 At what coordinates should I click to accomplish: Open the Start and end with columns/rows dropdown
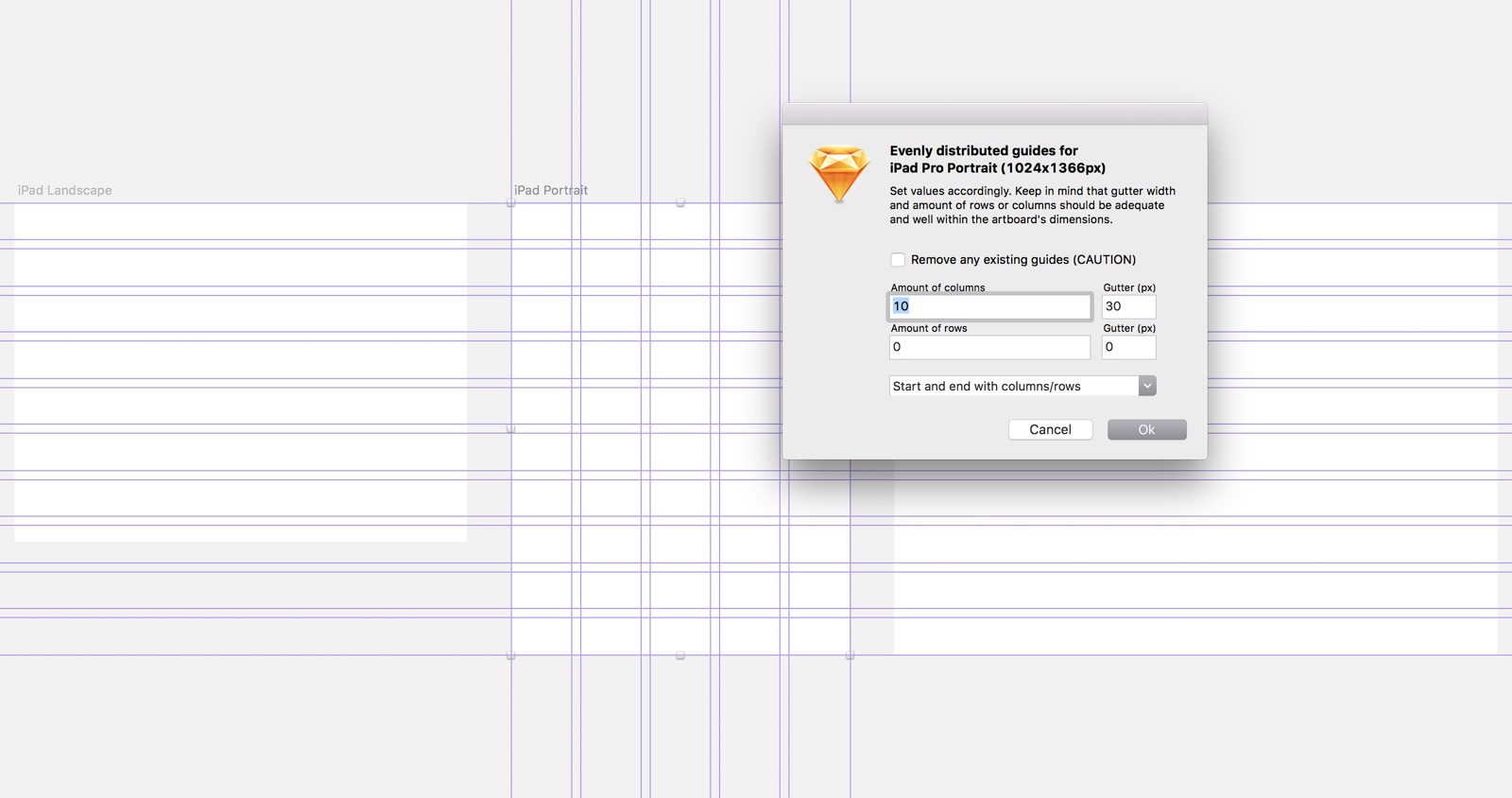(x=1022, y=386)
